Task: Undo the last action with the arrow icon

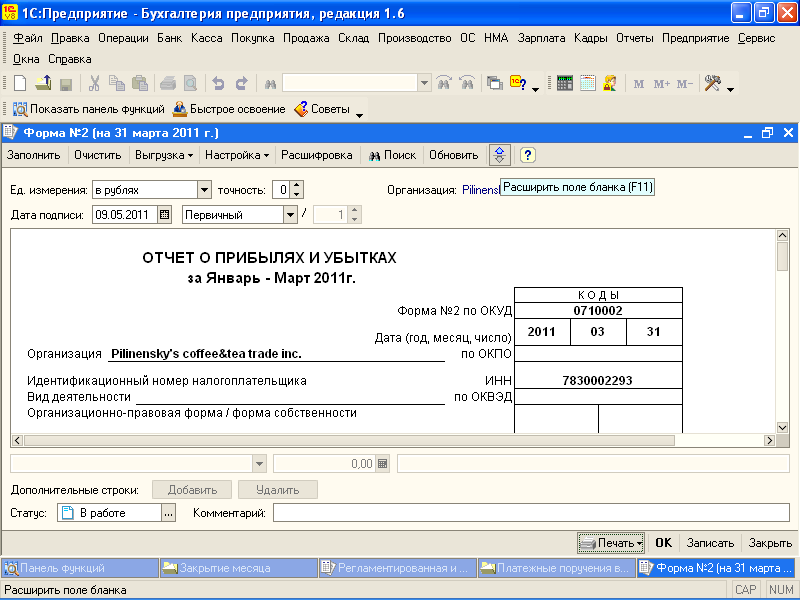Action: 218,83
